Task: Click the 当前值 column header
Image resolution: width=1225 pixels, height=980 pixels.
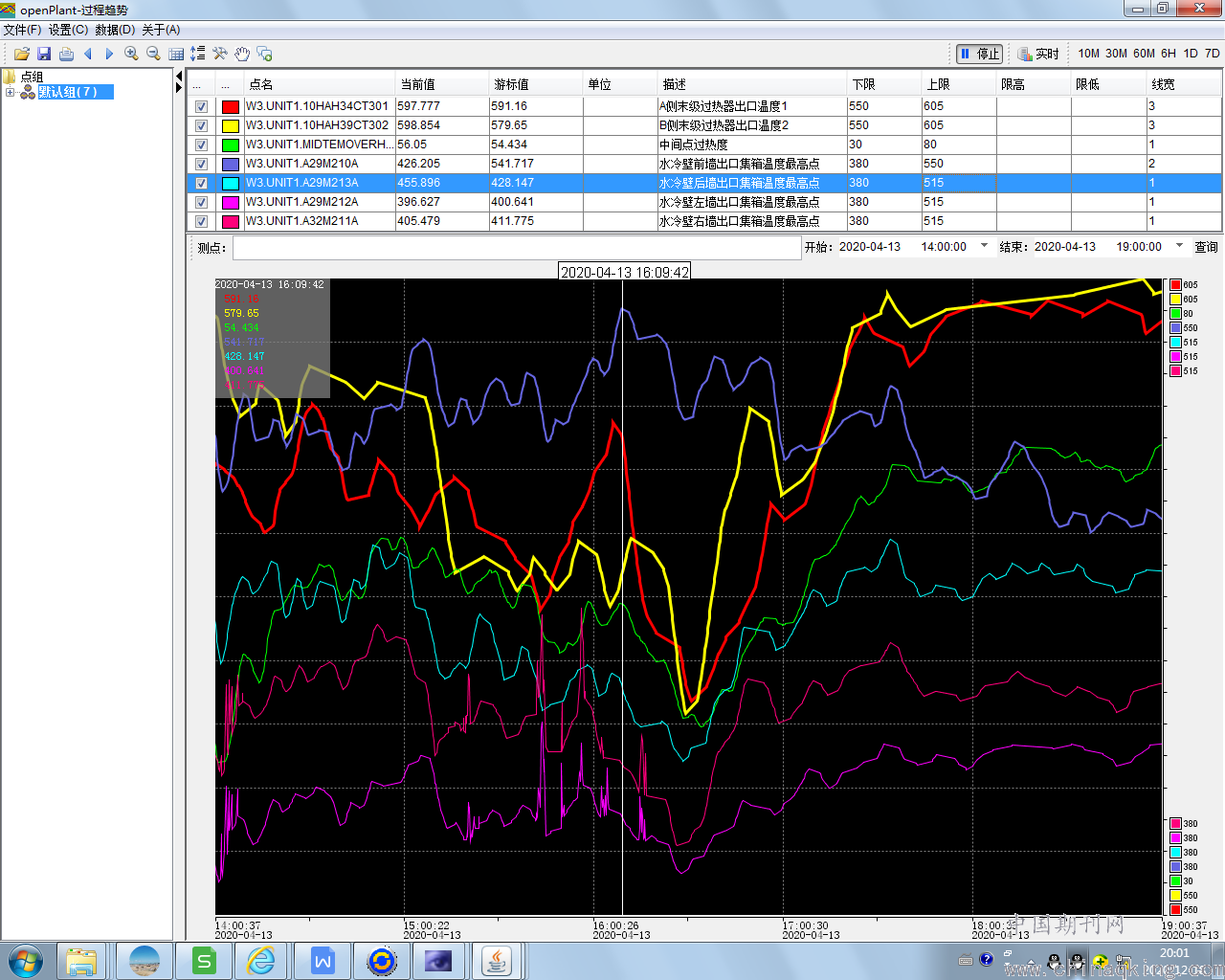Action: pos(441,84)
